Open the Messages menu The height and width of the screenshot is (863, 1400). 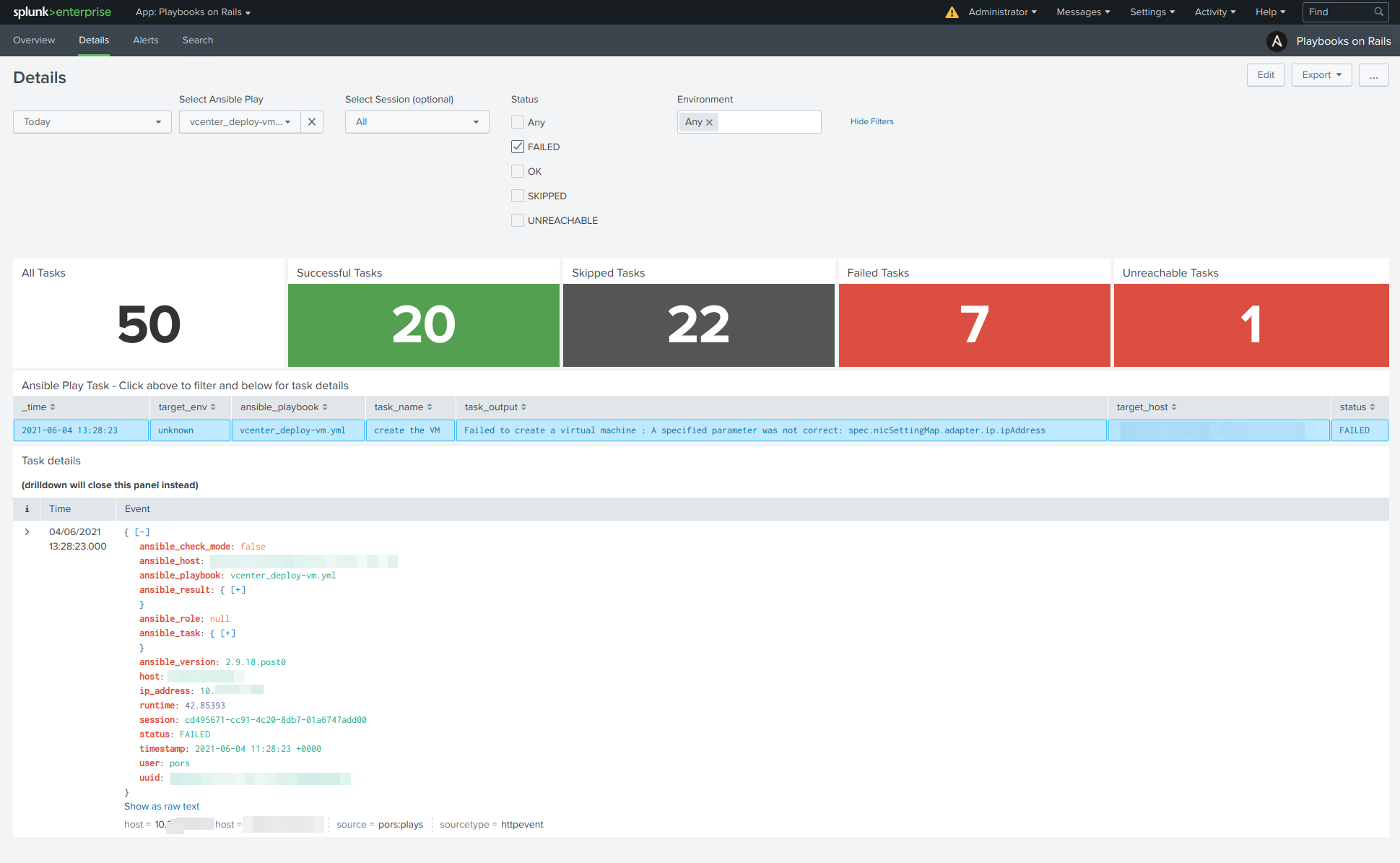click(1083, 12)
